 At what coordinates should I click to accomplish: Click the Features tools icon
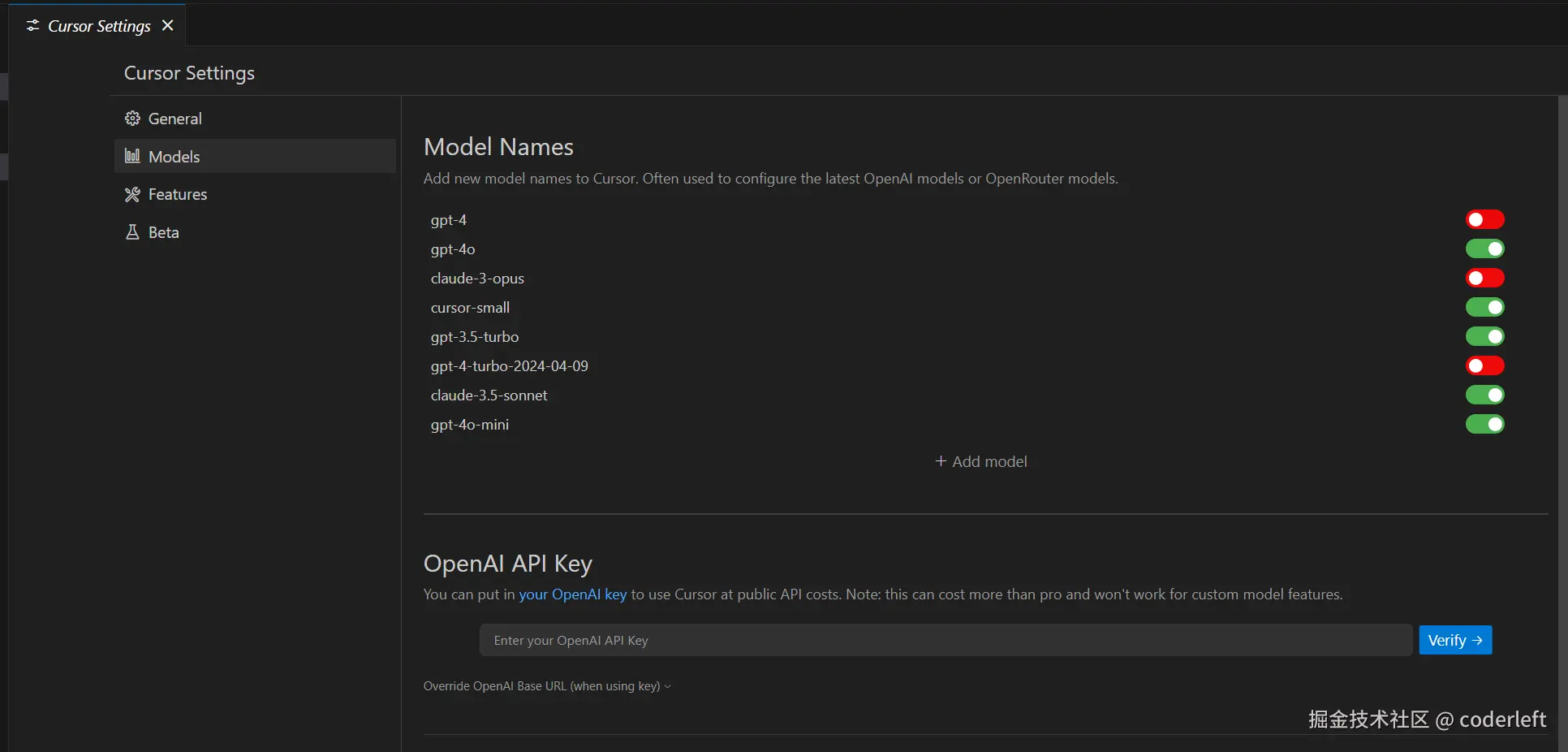[x=132, y=194]
